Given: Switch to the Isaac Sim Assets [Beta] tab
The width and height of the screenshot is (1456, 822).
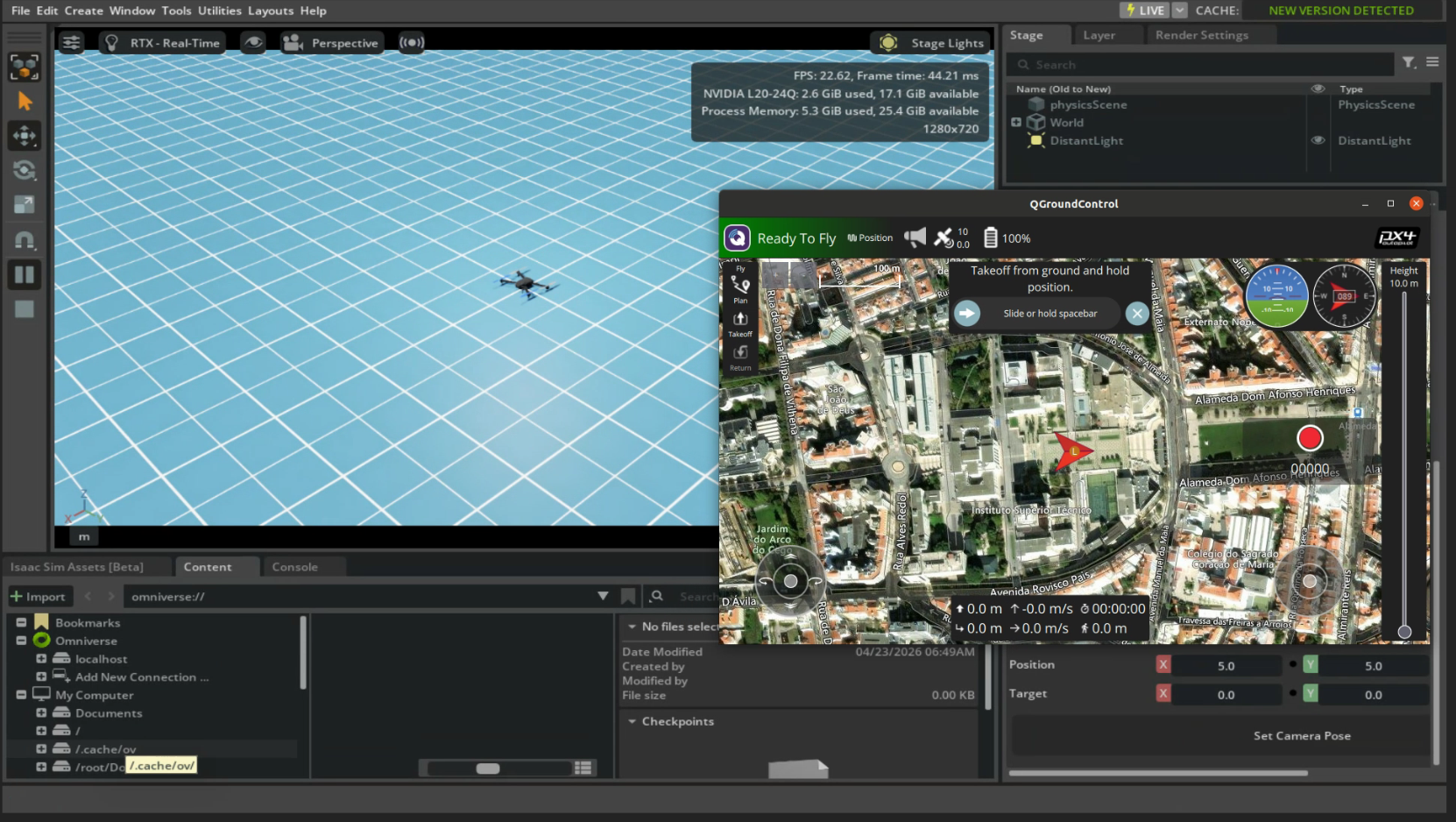Looking at the screenshot, I should coord(77,567).
